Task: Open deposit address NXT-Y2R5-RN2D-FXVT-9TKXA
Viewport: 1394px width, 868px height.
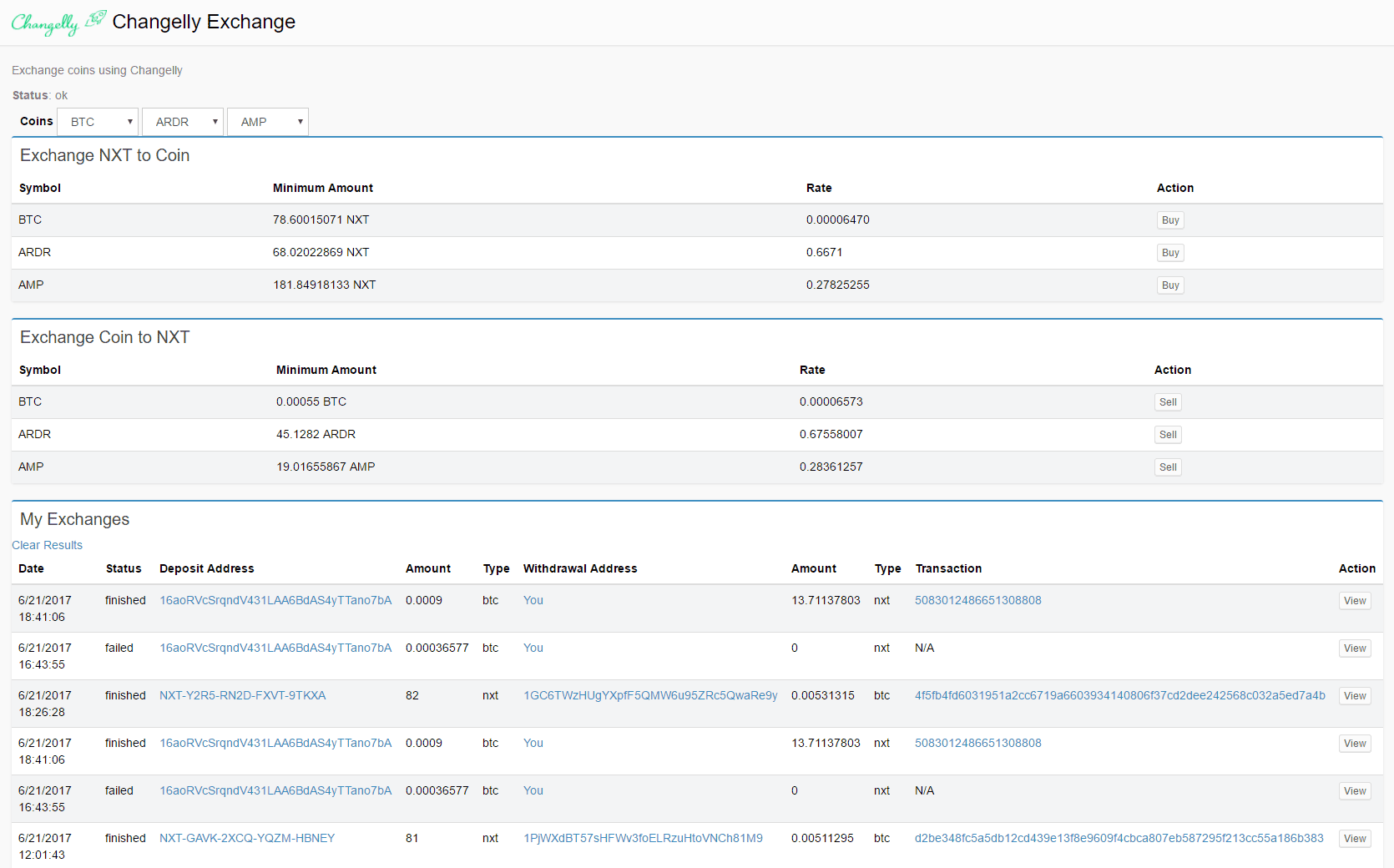Action: [x=243, y=695]
